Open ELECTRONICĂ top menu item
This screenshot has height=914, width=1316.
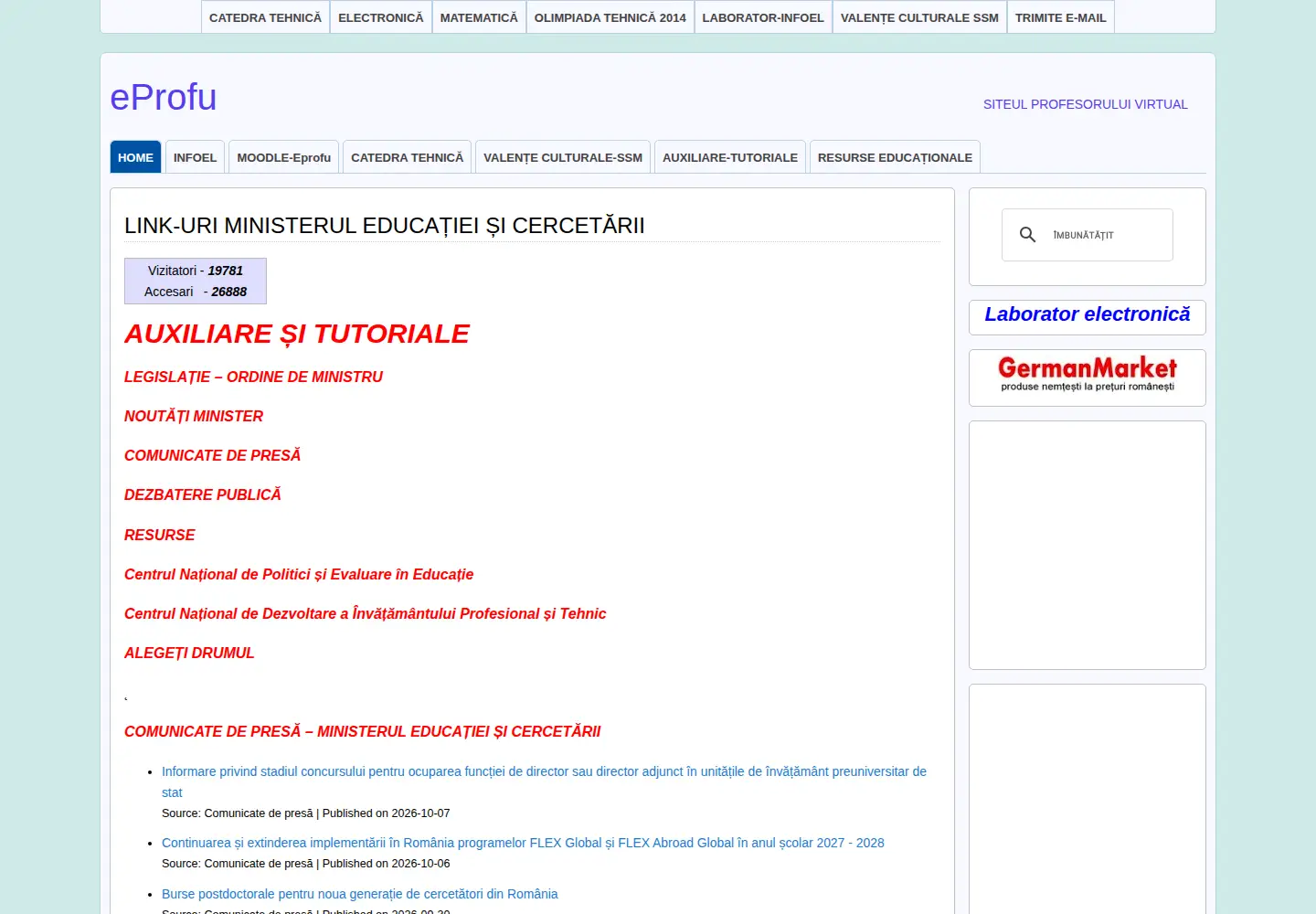pos(381,17)
